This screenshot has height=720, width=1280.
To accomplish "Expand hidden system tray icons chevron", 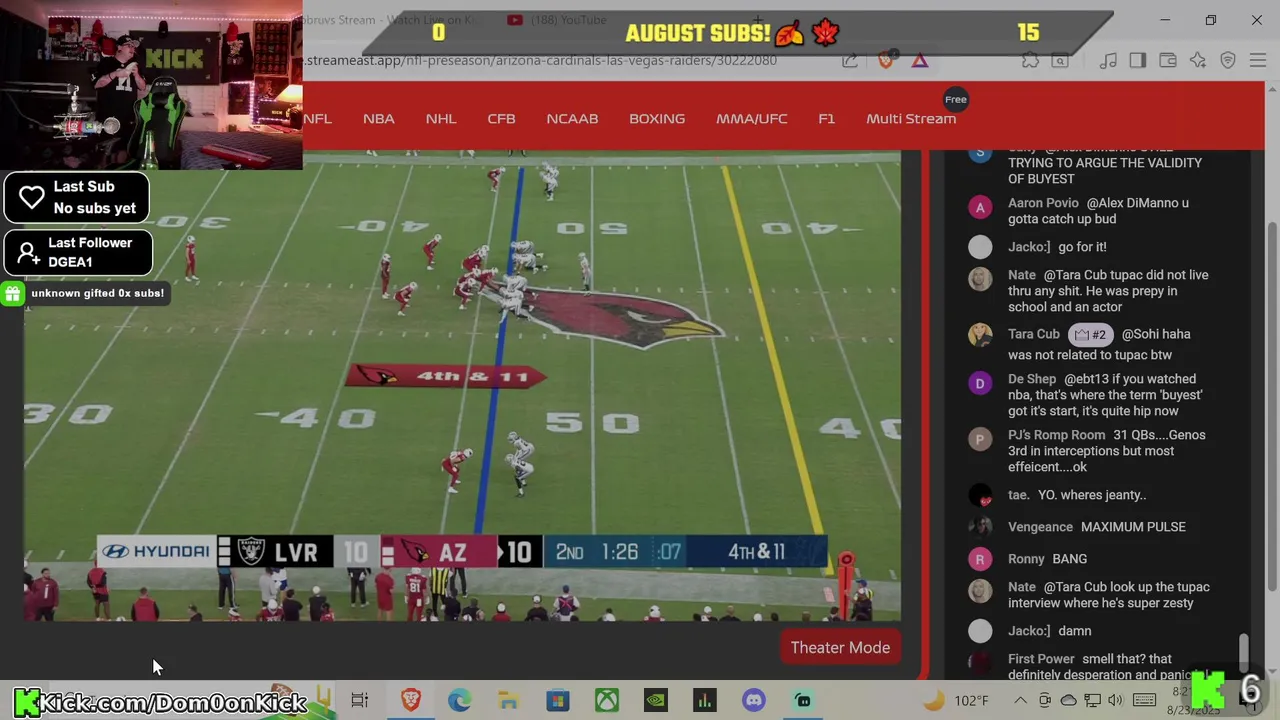I will 1019,700.
